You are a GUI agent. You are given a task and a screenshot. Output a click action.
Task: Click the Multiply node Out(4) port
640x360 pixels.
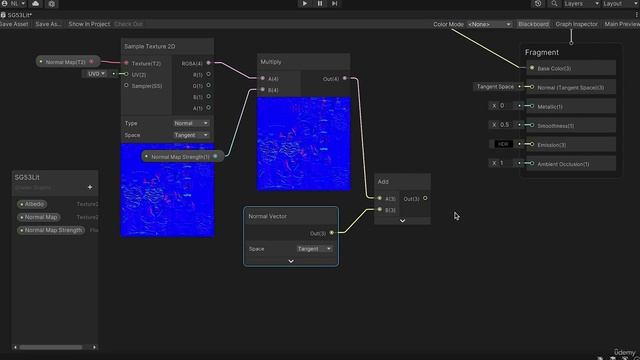click(345, 78)
